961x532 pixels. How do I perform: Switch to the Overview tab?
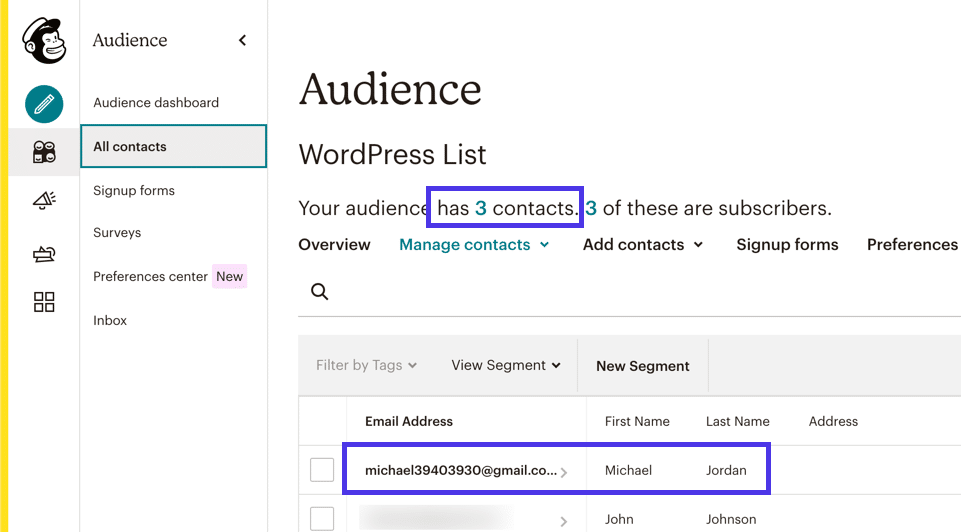(334, 245)
